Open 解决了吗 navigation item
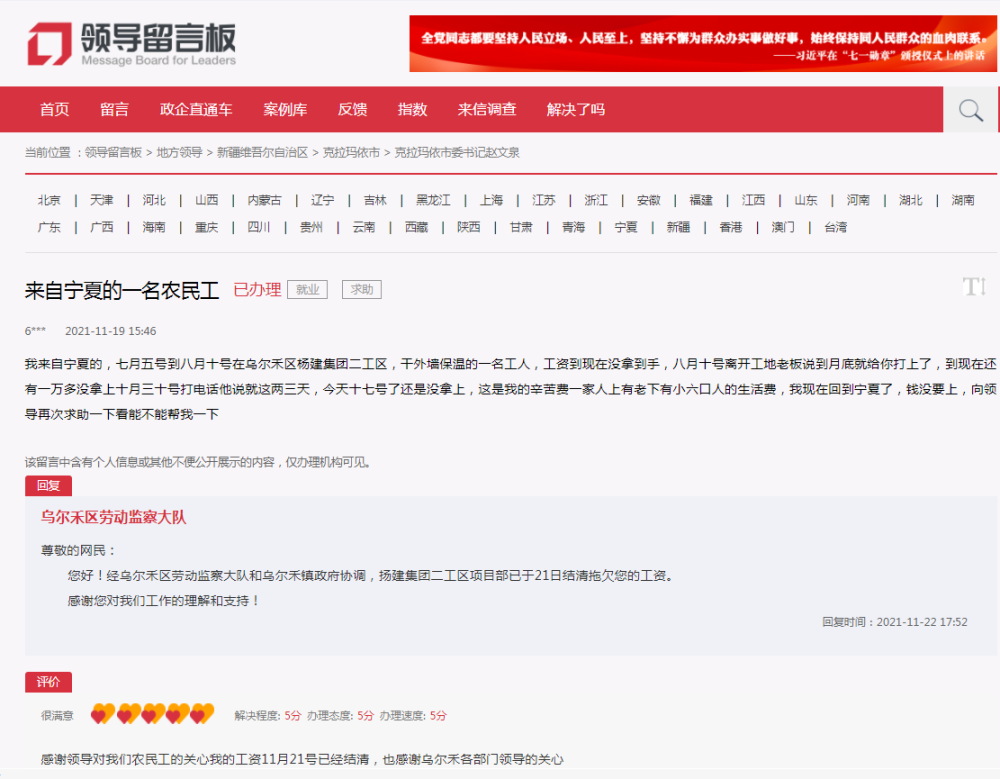 click(575, 110)
